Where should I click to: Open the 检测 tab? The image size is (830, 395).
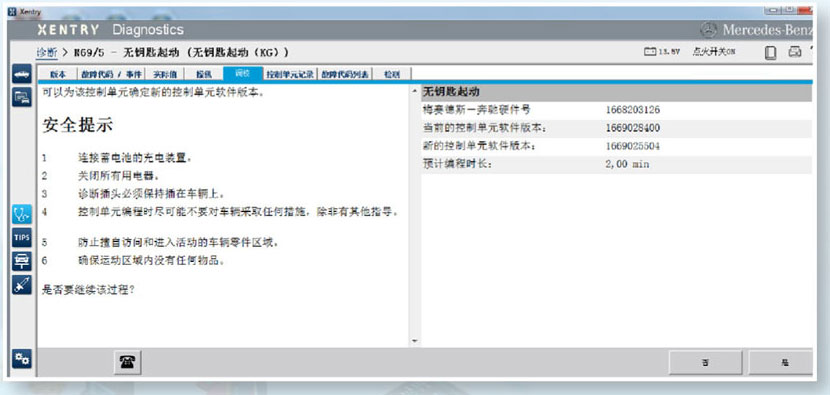tap(392, 75)
